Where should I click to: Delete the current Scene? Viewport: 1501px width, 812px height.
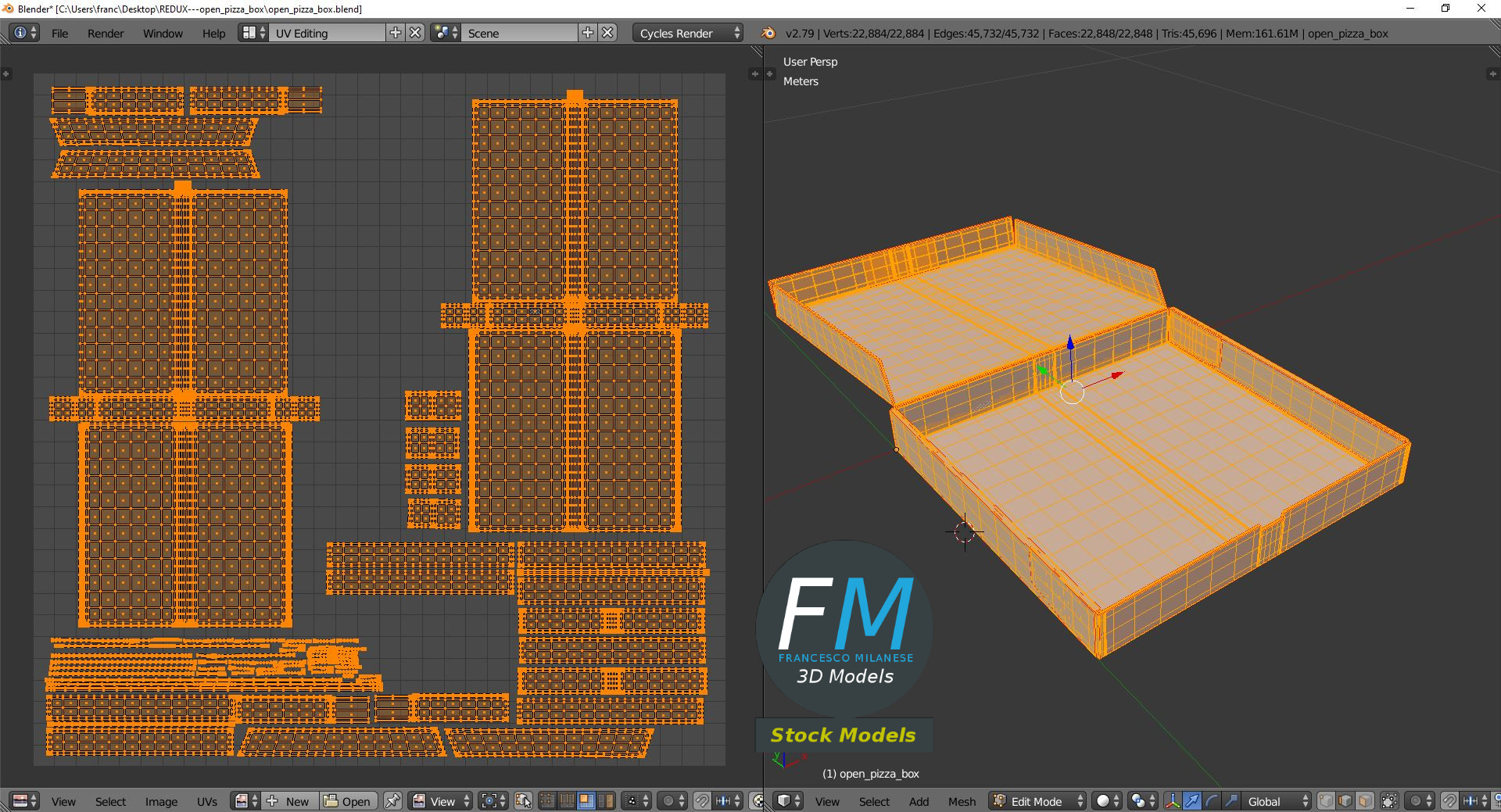pyautogui.click(x=607, y=33)
